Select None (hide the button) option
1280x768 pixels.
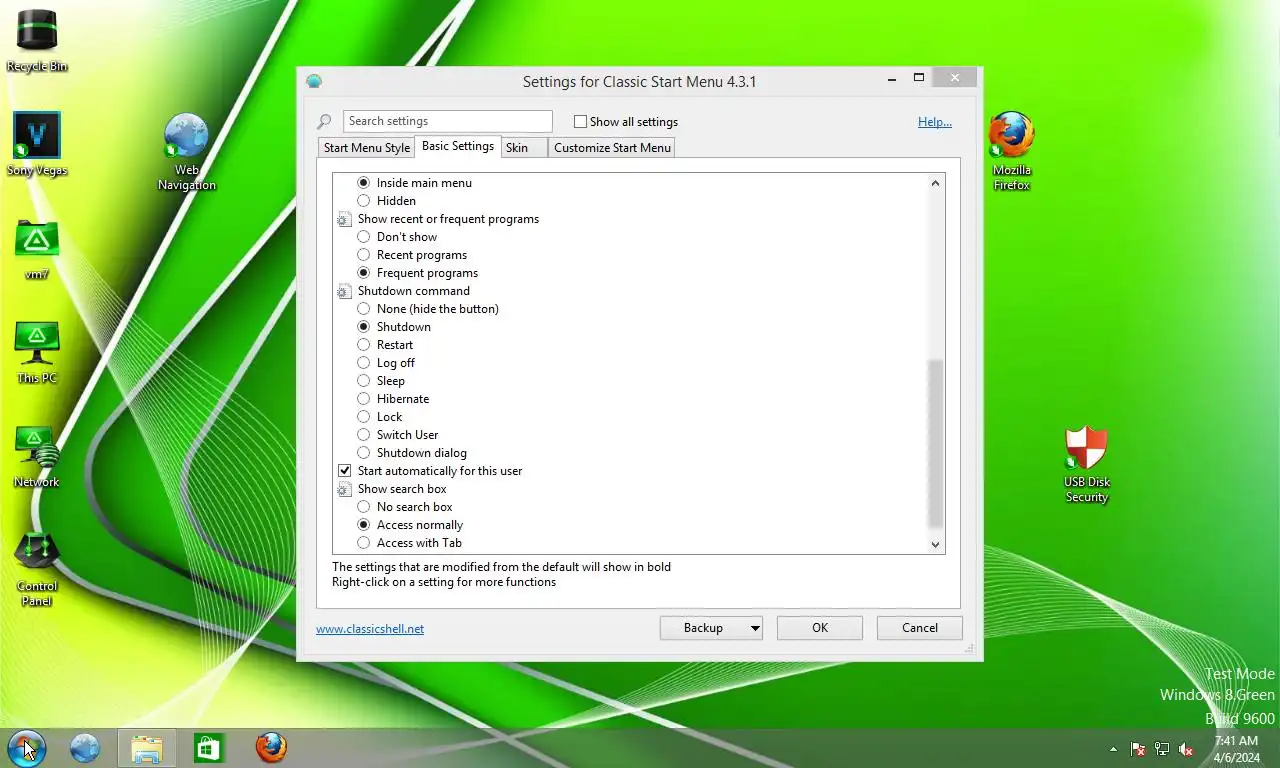coord(364,309)
